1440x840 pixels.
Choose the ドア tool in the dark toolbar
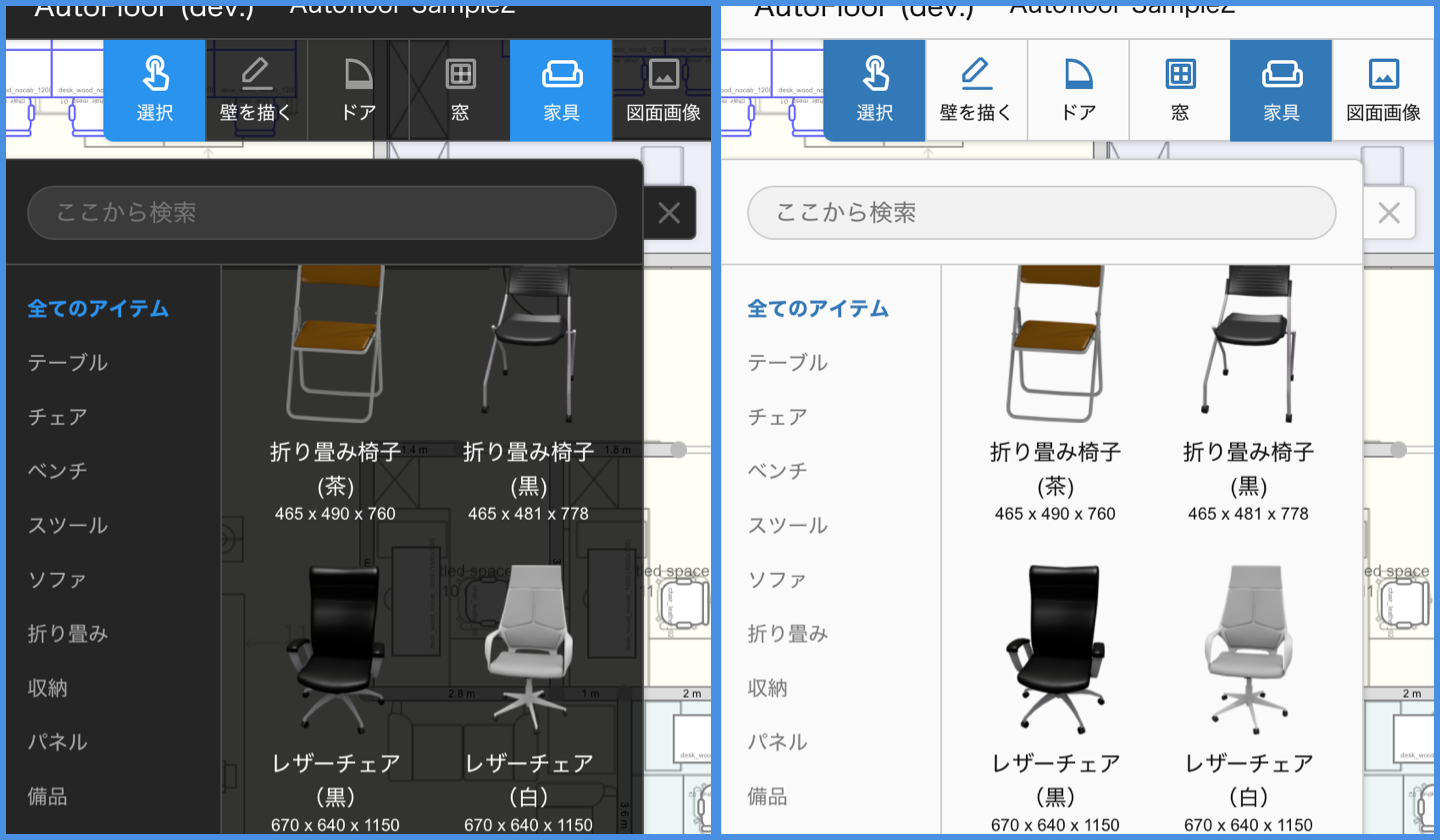point(358,90)
